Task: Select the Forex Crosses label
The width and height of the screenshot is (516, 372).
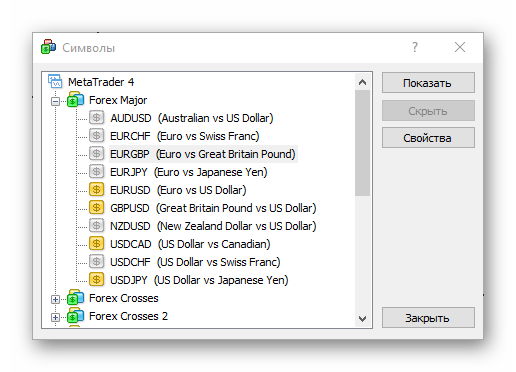Action: tap(124, 298)
